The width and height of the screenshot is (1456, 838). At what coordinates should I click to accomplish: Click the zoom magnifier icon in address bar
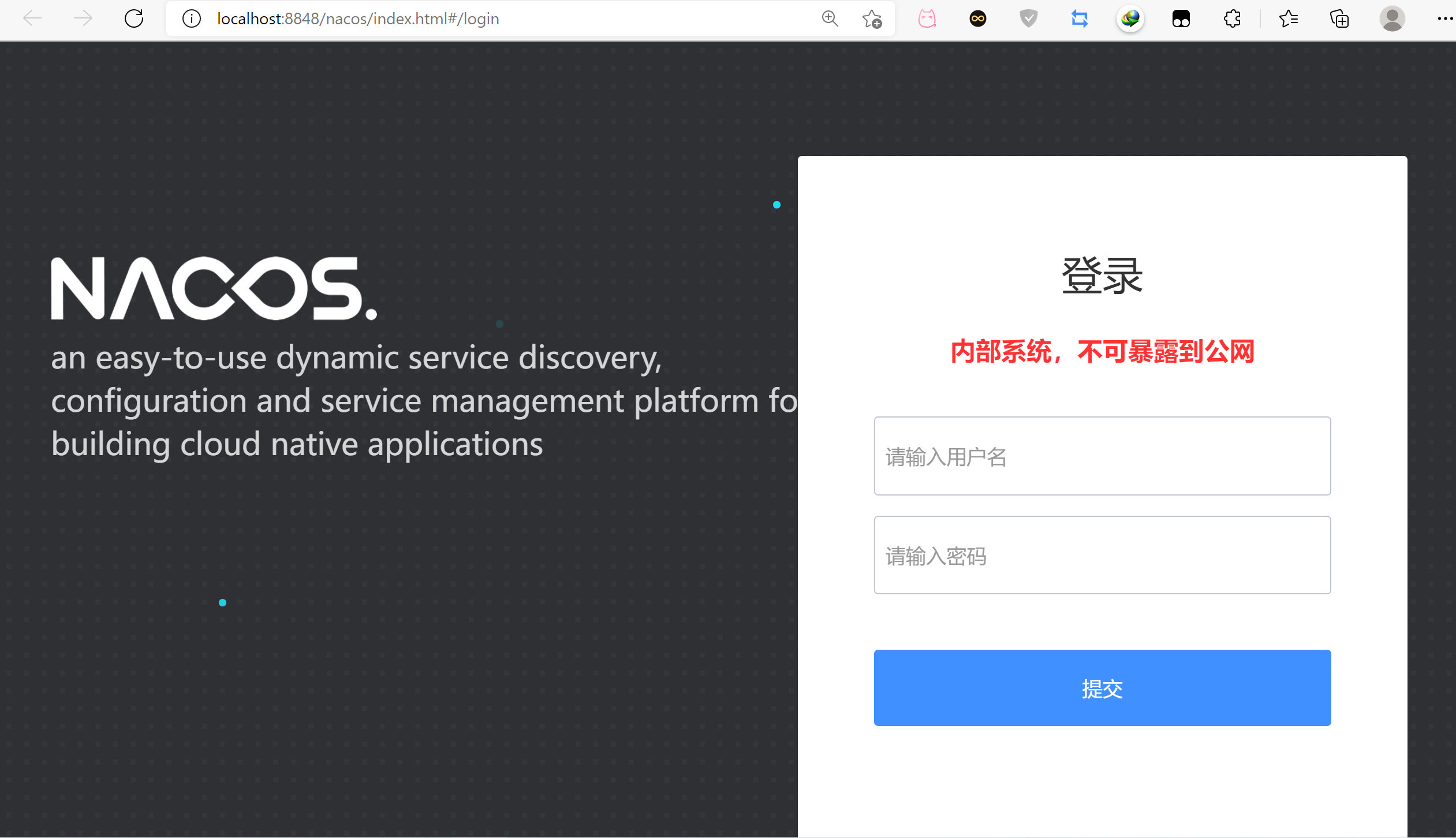coord(830,18)
